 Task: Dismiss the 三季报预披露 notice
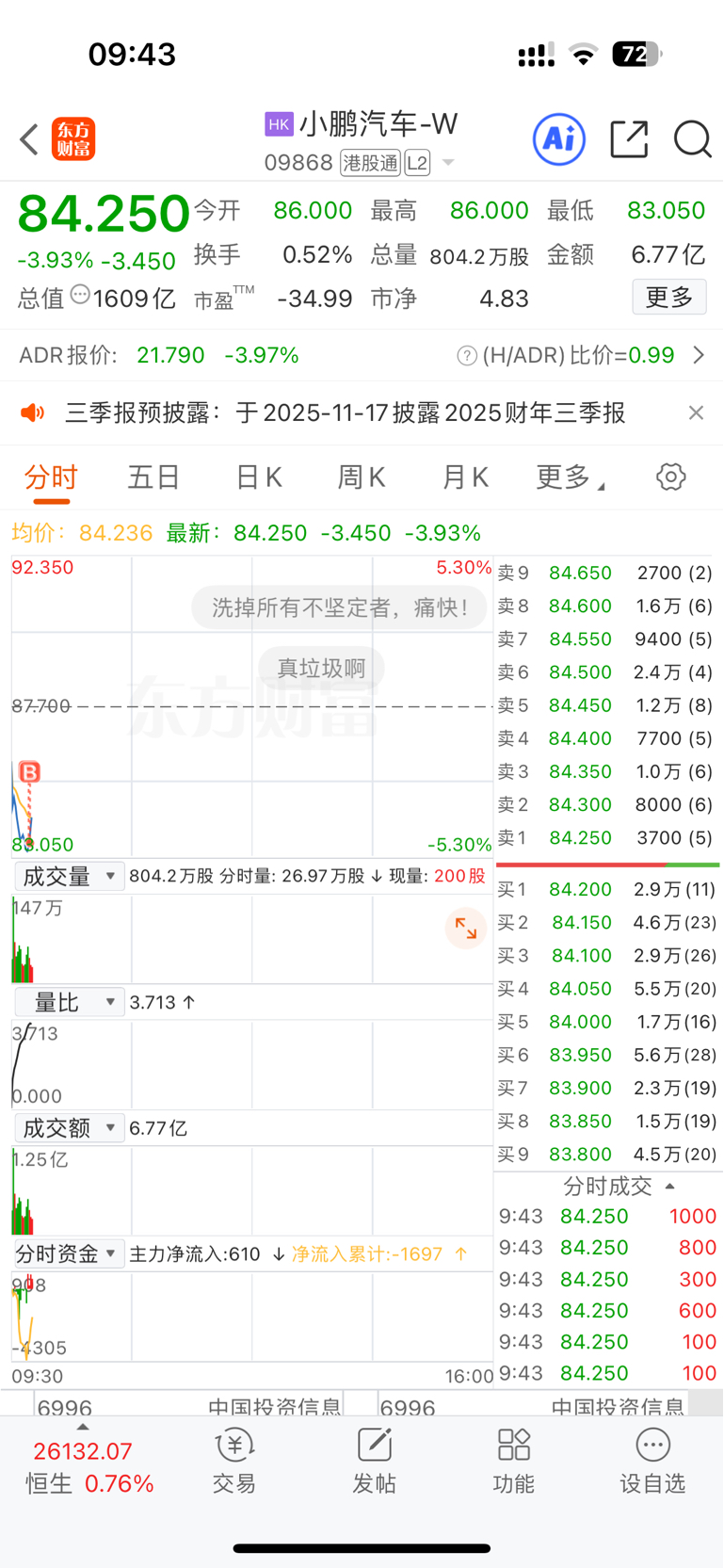(696, 412)
